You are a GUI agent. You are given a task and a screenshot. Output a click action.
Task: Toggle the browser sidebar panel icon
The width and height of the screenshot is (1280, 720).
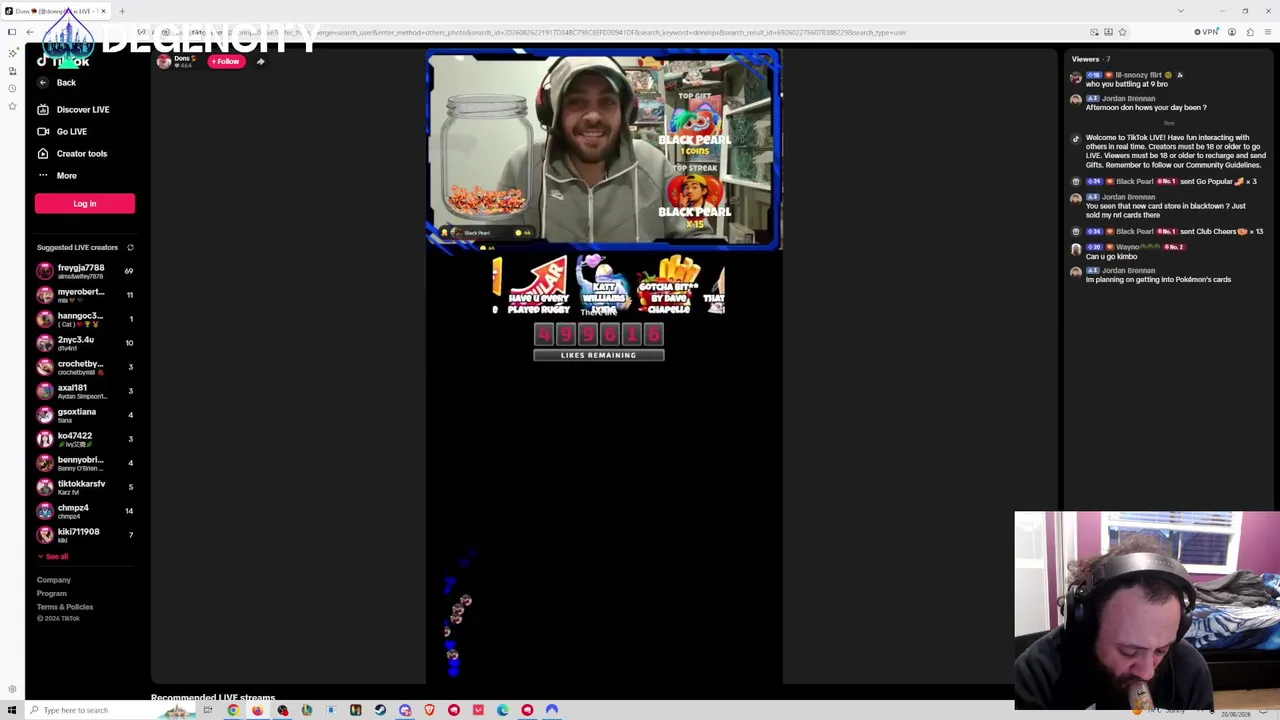tap(12, 33)
